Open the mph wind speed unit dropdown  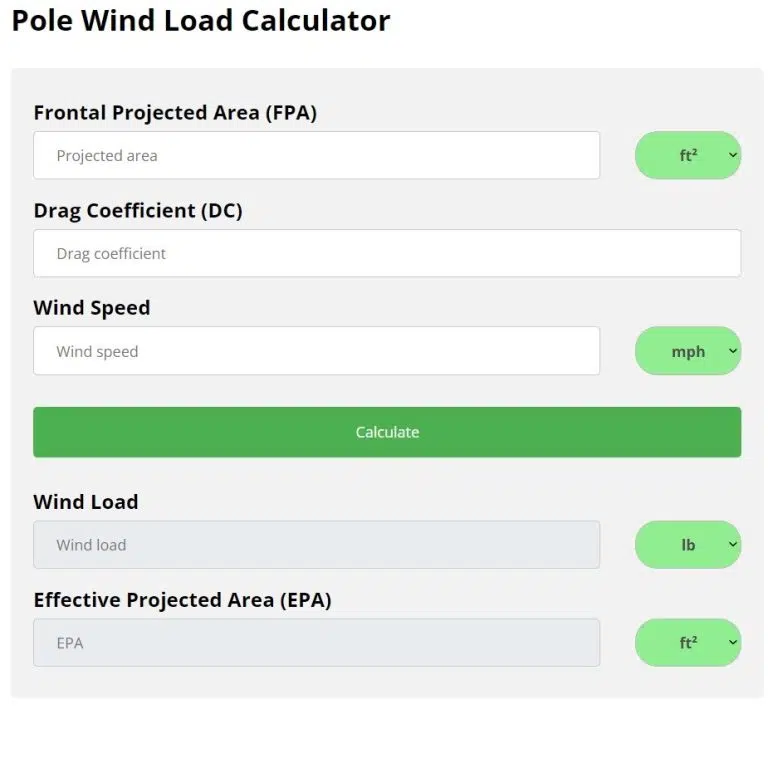pos(687,352)
